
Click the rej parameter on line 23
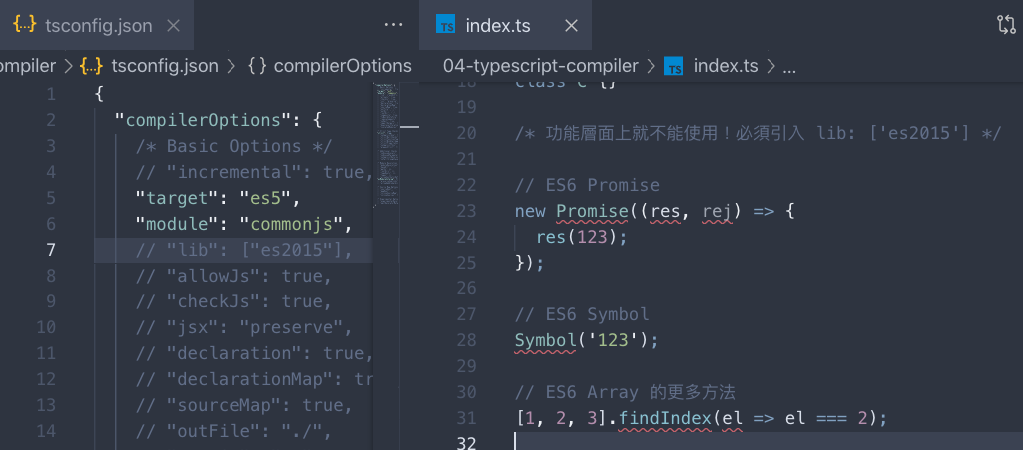718,211
